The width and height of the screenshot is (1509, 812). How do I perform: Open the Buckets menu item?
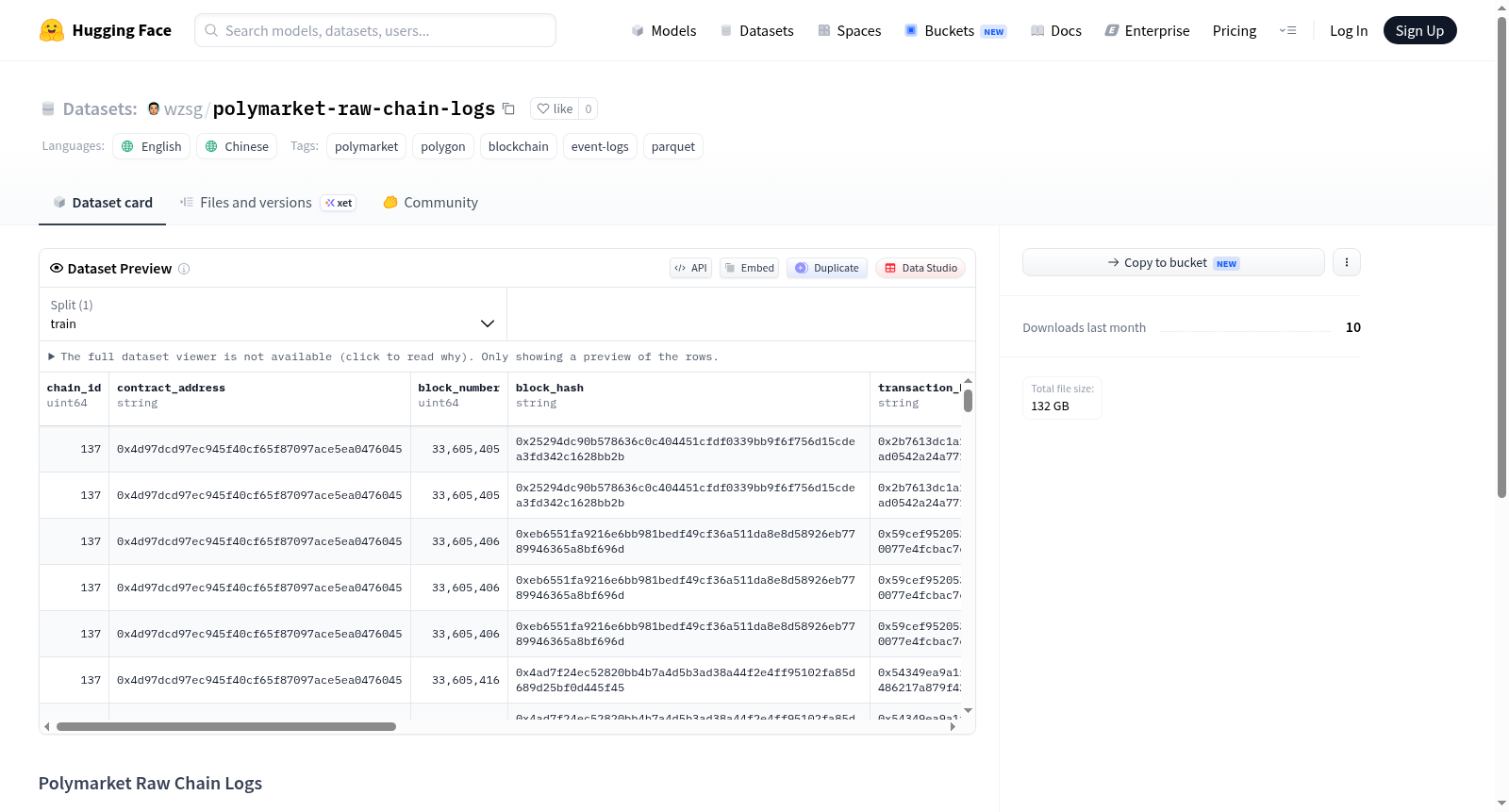click(955, 30)
